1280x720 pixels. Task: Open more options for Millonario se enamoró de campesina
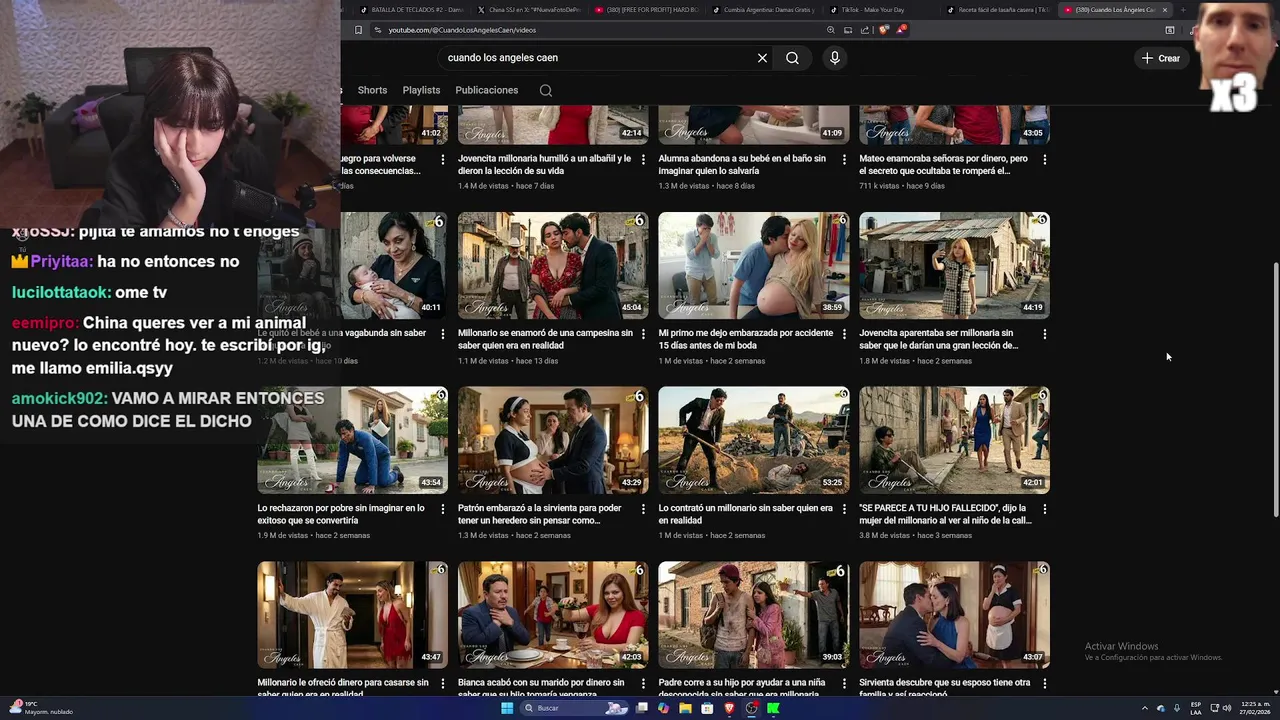643,334
